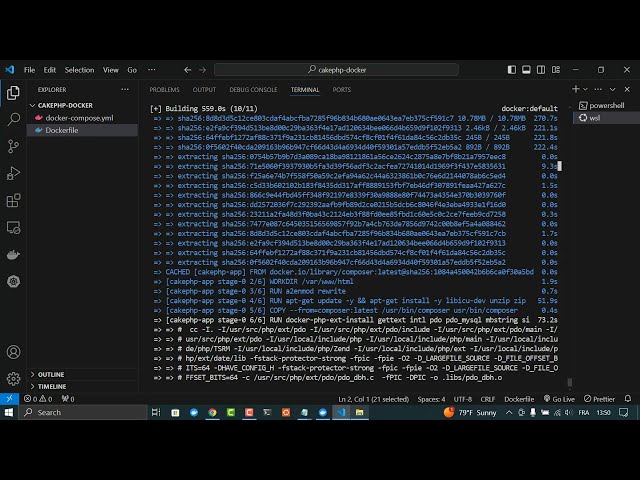The width and height of the screenshot is (640, 480).
Task: Toggle the secondary side bar layout icon
Action: [x=541, y=70]
